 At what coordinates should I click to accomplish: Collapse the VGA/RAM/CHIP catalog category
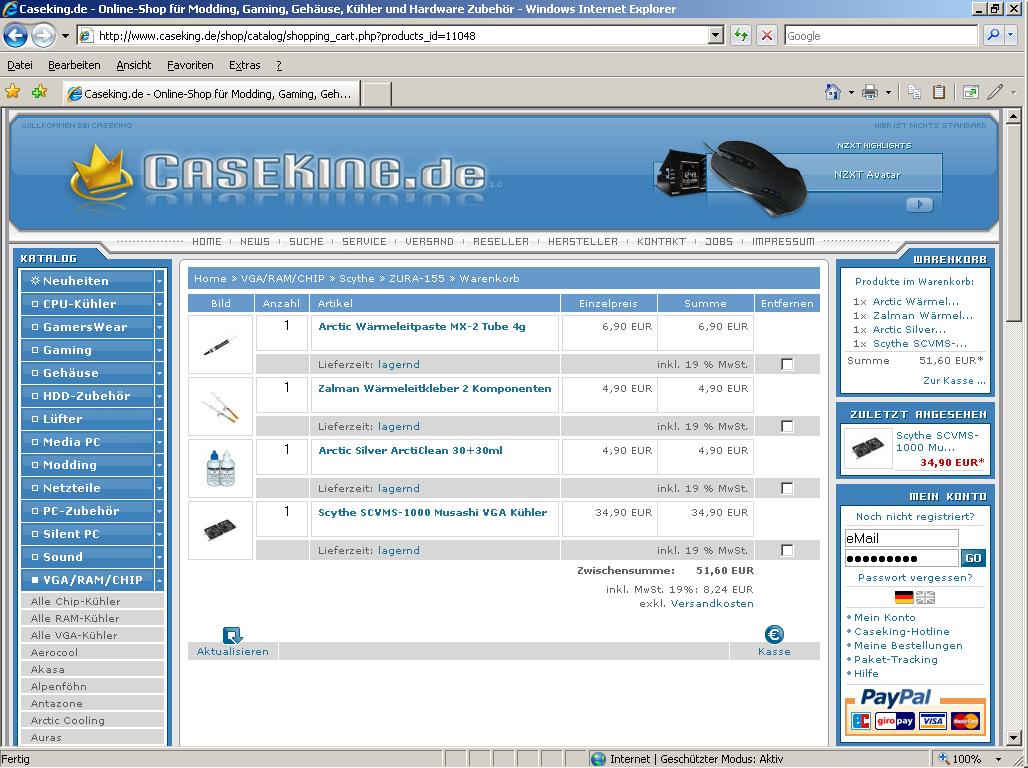(159, 580)
